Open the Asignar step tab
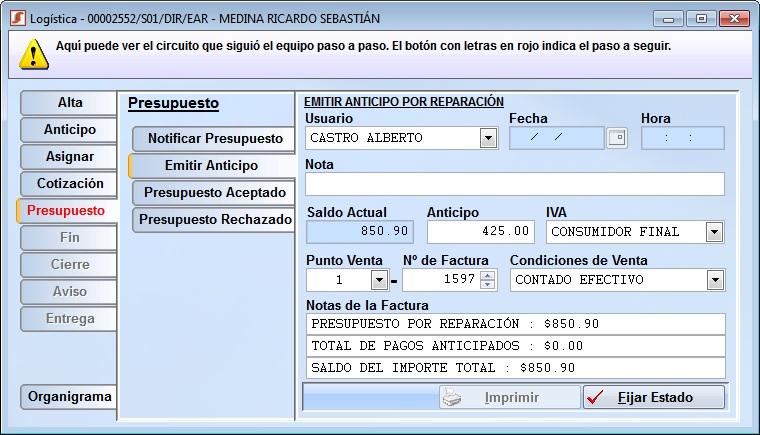The image size is (760, 435). tap(70, 157)
